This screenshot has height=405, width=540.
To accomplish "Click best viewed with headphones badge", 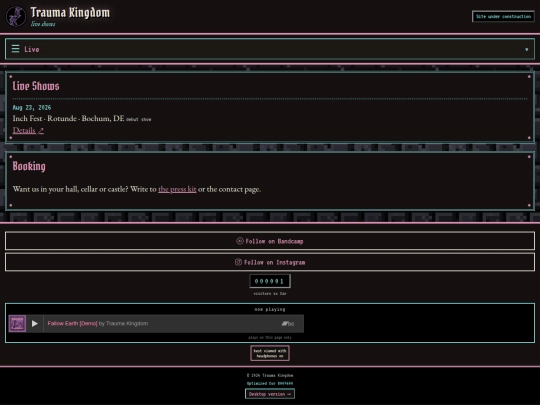I will (x=270, y=353).
